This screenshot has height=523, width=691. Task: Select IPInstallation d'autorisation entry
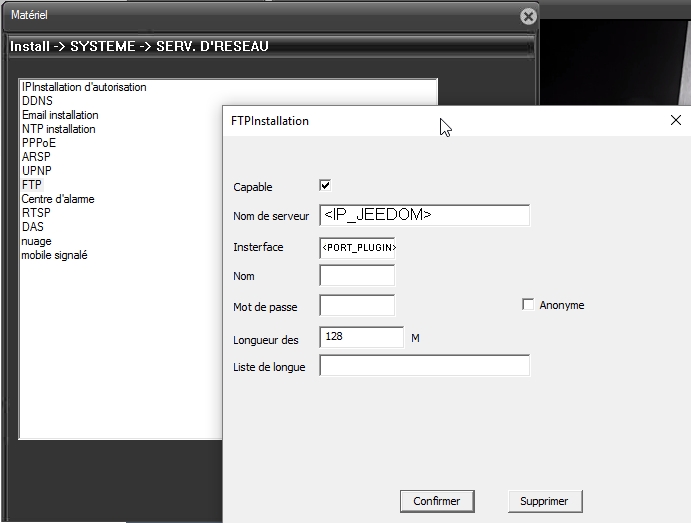pyautogui.click(x=84, y=87)
